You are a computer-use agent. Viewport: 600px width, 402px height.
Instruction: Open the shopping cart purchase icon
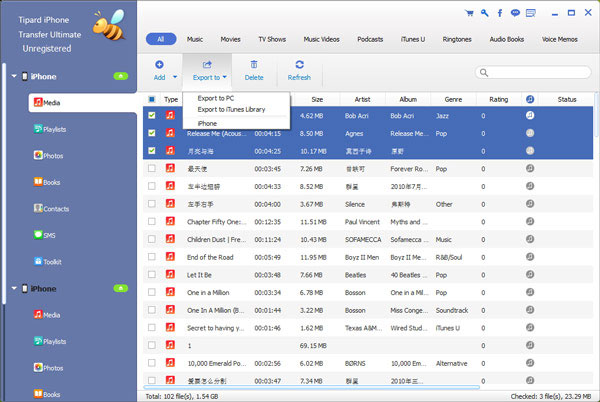point(469,13)
